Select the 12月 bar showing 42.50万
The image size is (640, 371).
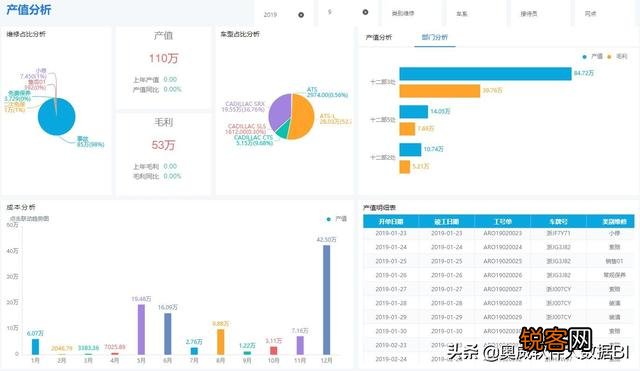327,300
